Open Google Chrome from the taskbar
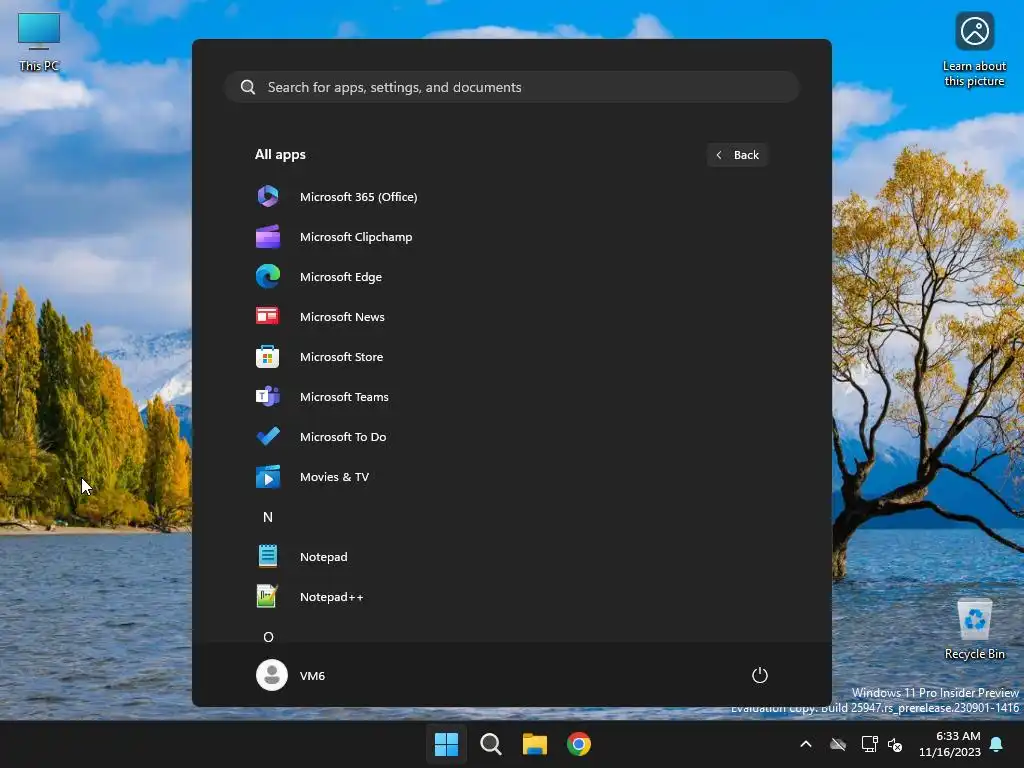This screenshot has width=1024, height=768. tap(579, 744)
